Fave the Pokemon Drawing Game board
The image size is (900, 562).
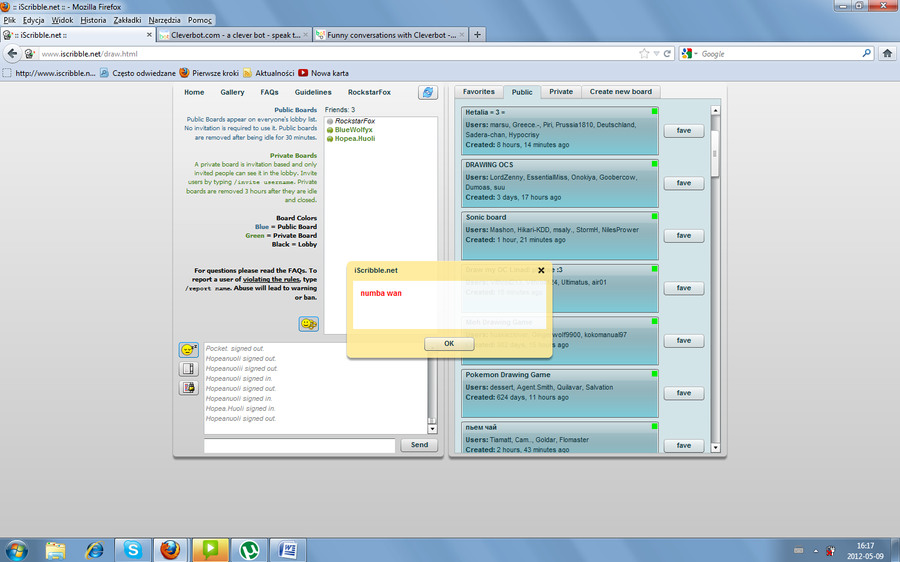pos(684,393)
